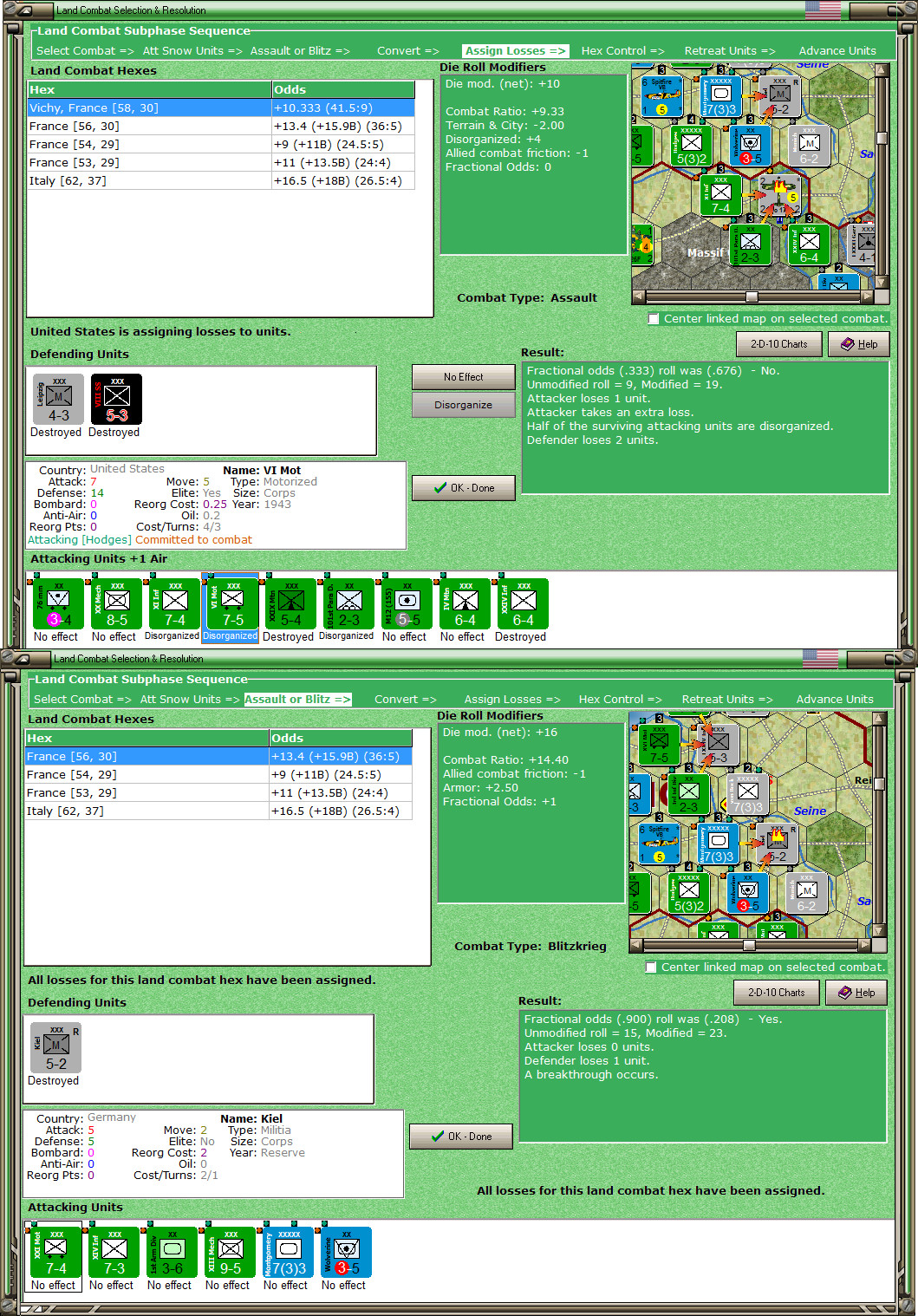Select the XXII Mot 7-4 unit in lower window

pos(55,1252)
